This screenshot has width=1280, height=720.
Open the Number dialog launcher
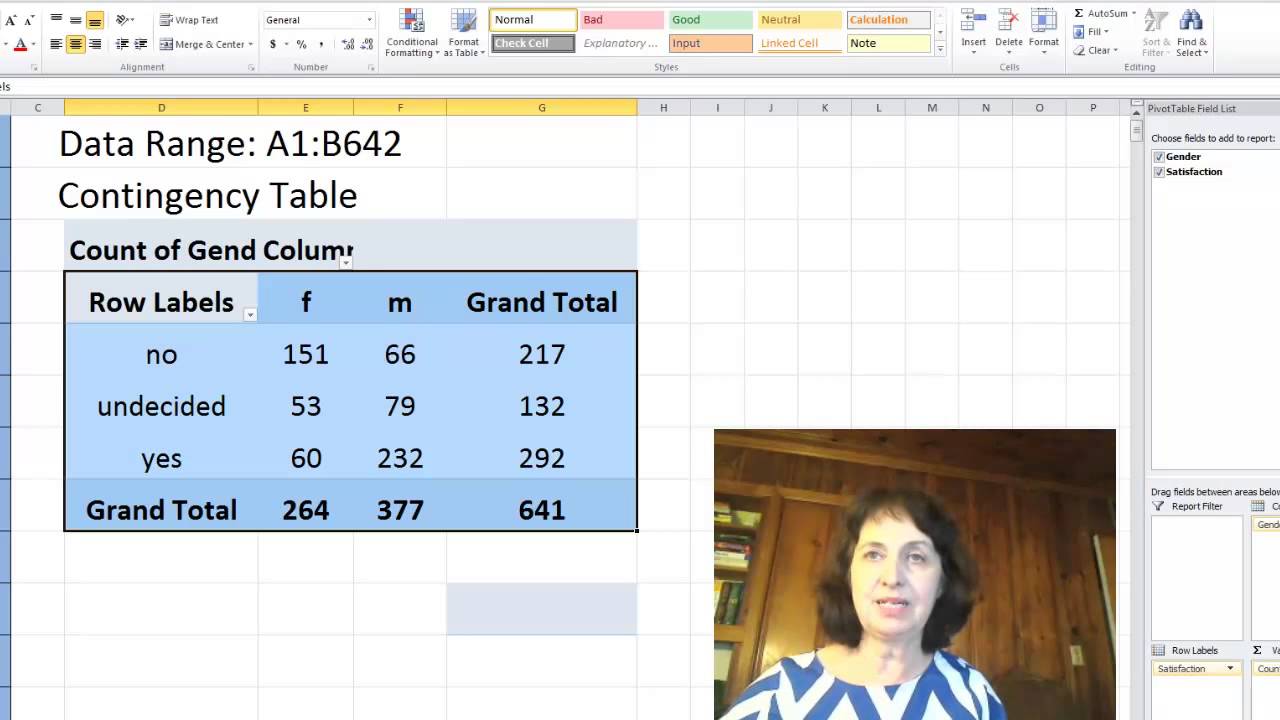(371, 68)
